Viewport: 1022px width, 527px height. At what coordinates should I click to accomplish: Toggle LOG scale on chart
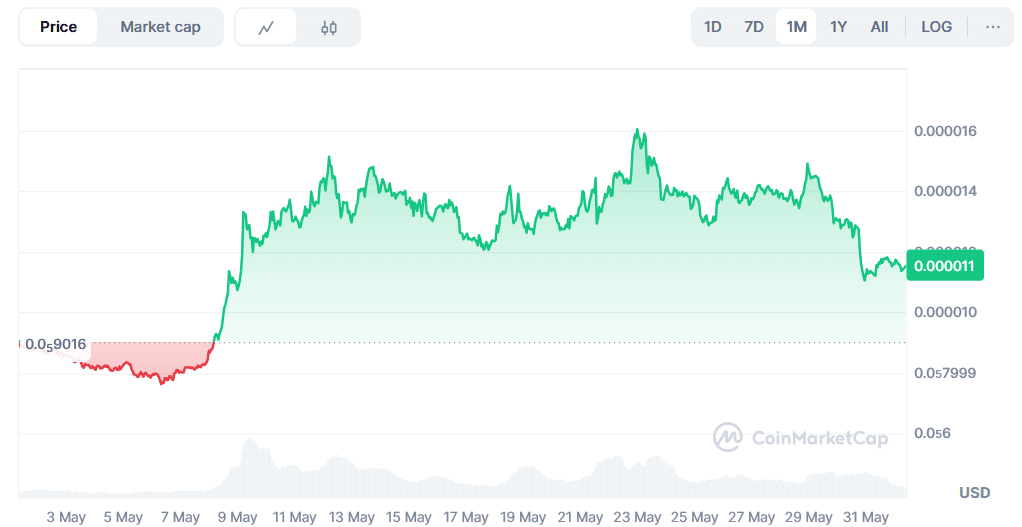coord(936,27)
